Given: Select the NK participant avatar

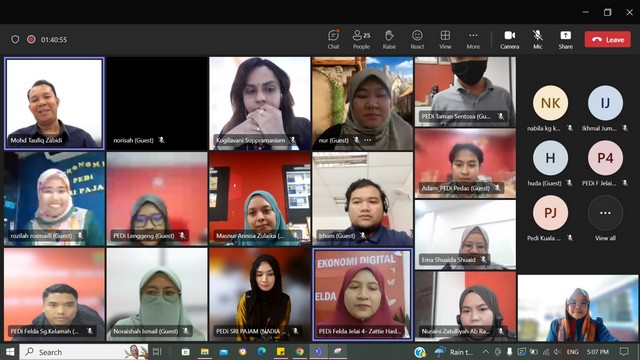Looking at the screenshot, I should pyautogui.click(x=550, y=103).
